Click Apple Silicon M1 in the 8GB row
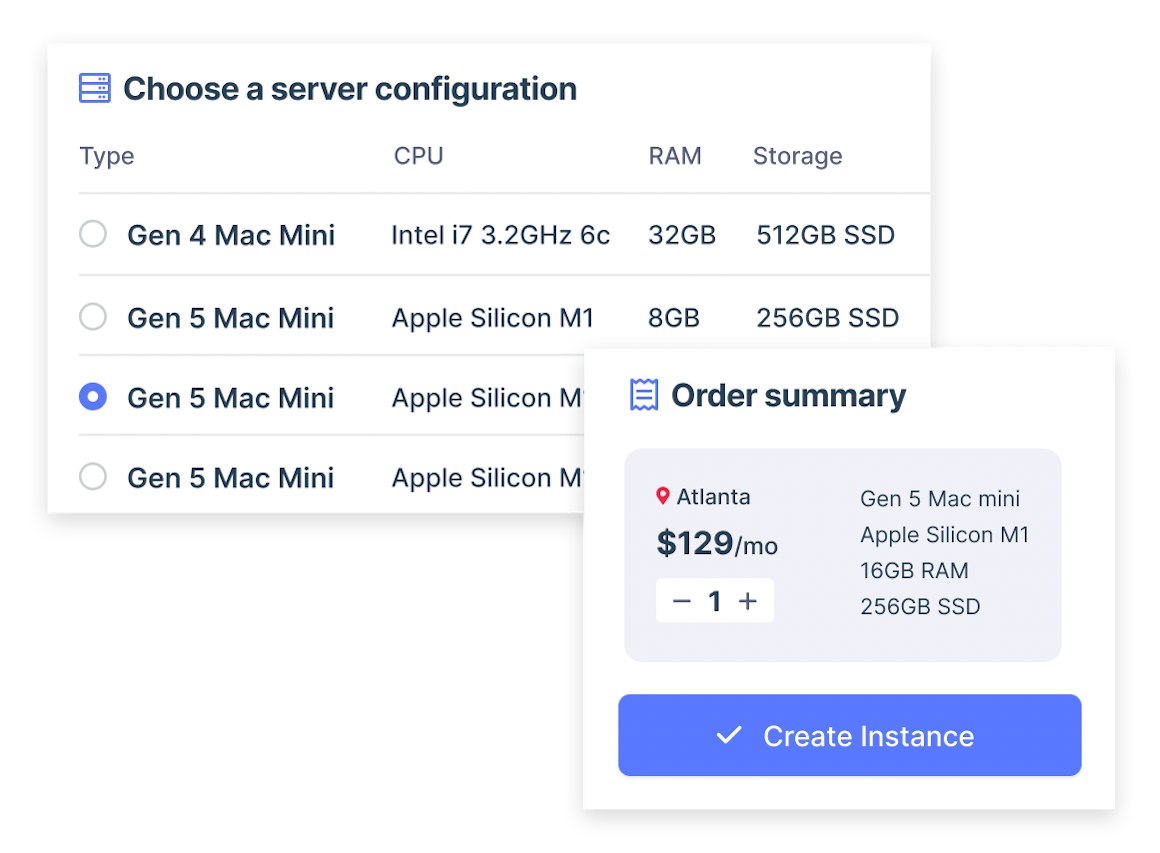Image resolution: width=1160 pixels, height=853 pixels. (493, 318)
